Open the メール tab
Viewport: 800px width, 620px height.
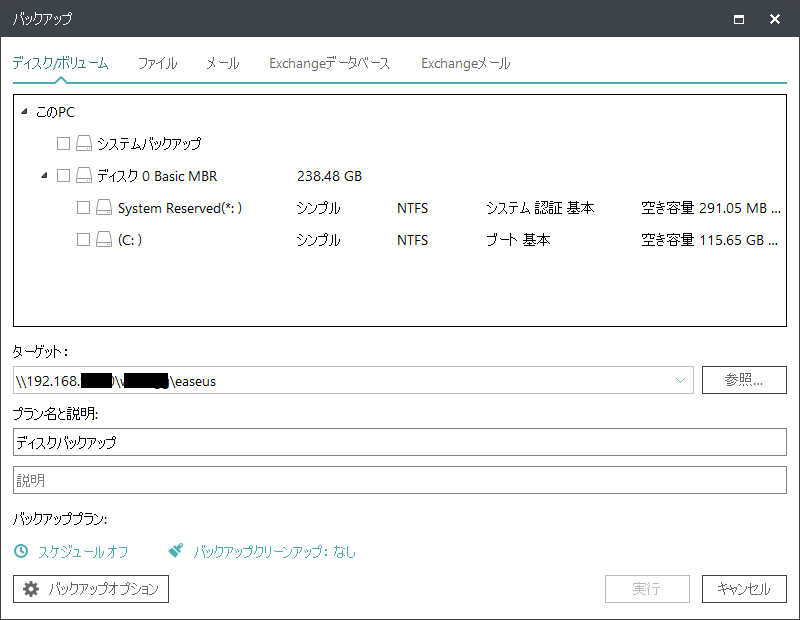tap(223, 63)
